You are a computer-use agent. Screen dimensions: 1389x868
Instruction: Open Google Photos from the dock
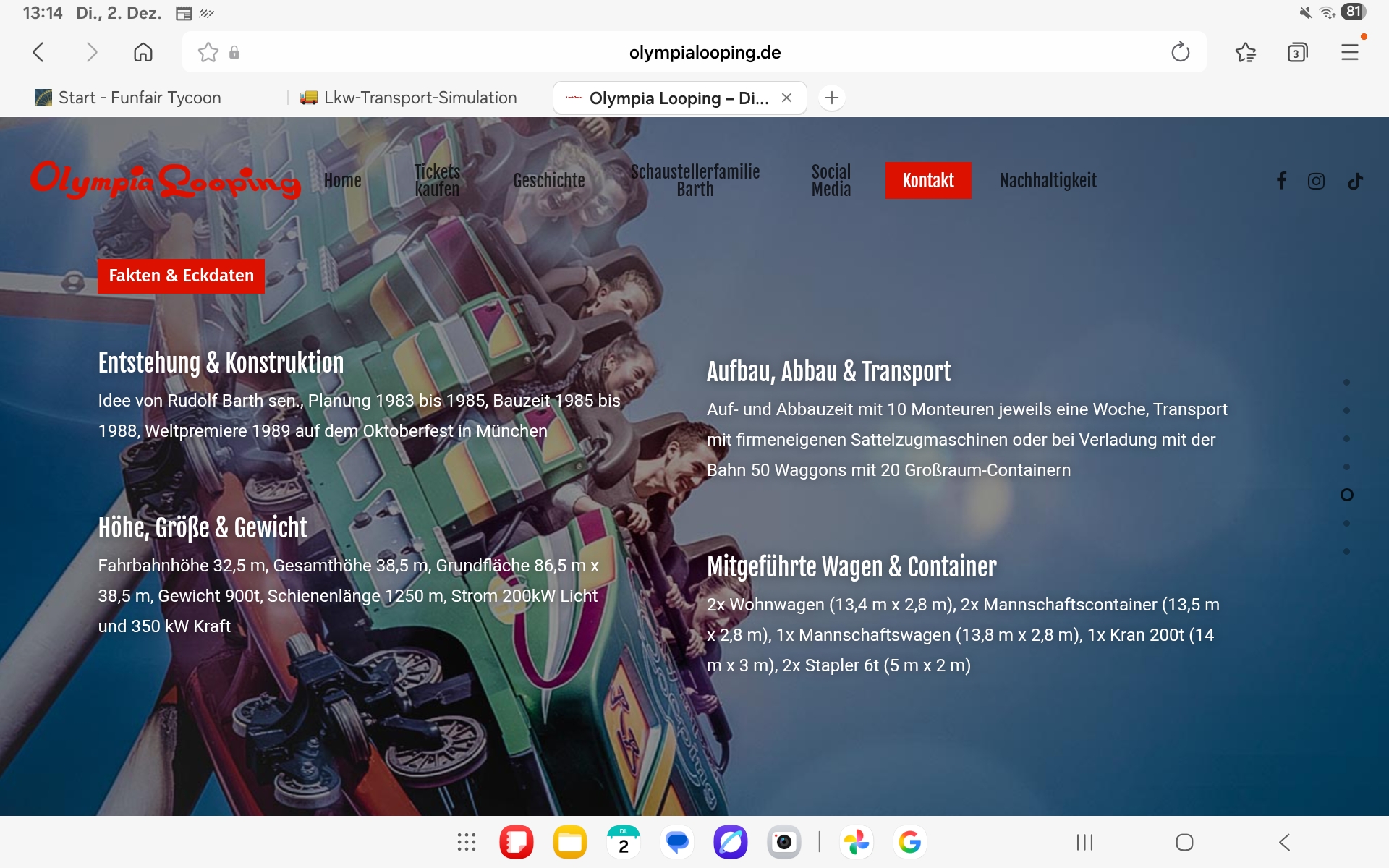click(x=857, y=842)
